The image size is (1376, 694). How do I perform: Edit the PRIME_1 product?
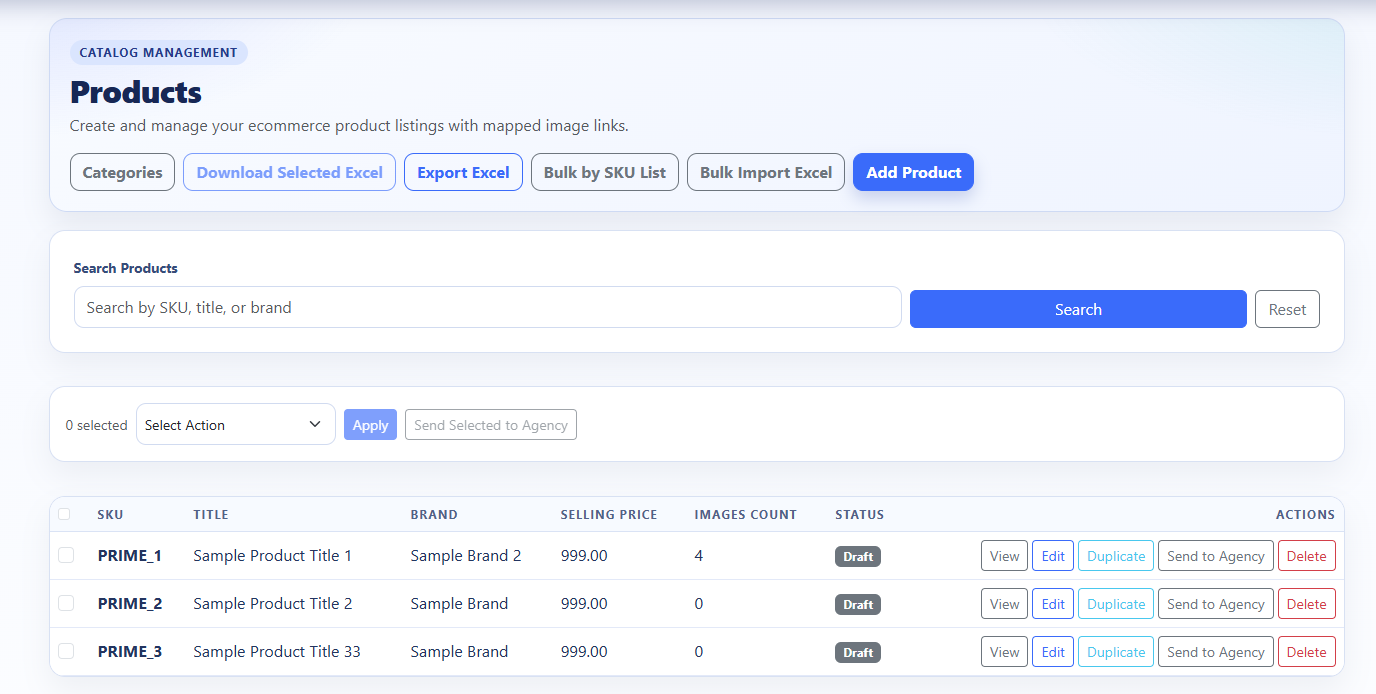point(1053,556)
